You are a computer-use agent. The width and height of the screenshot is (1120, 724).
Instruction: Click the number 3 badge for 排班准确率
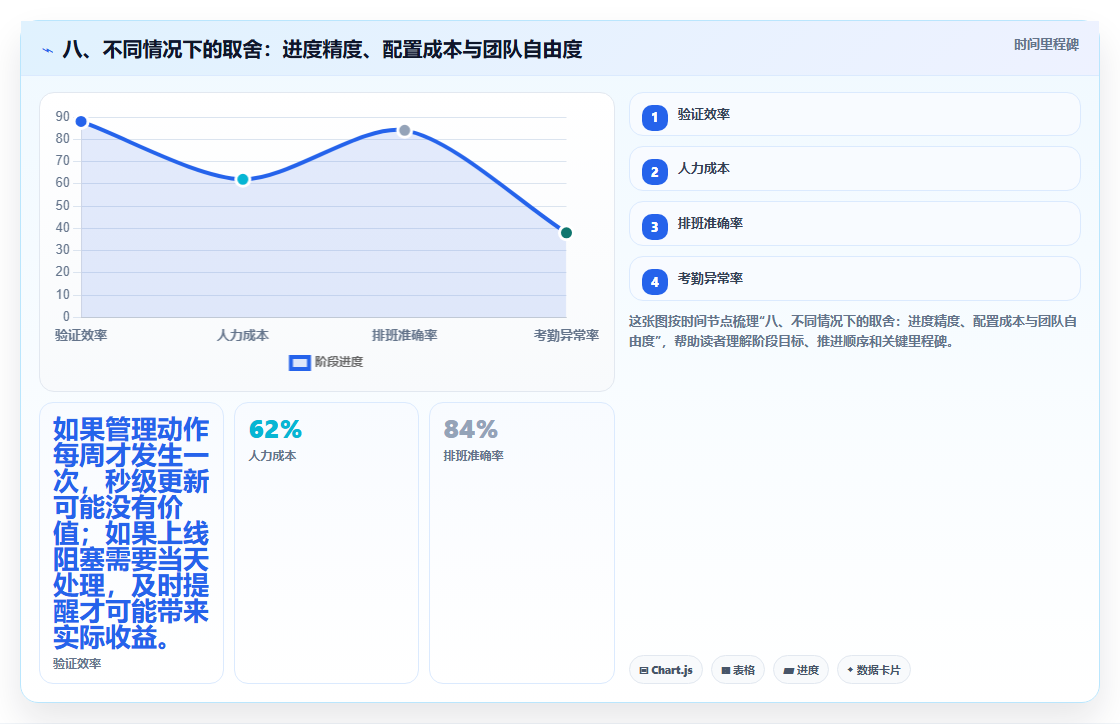pos(654,227)
